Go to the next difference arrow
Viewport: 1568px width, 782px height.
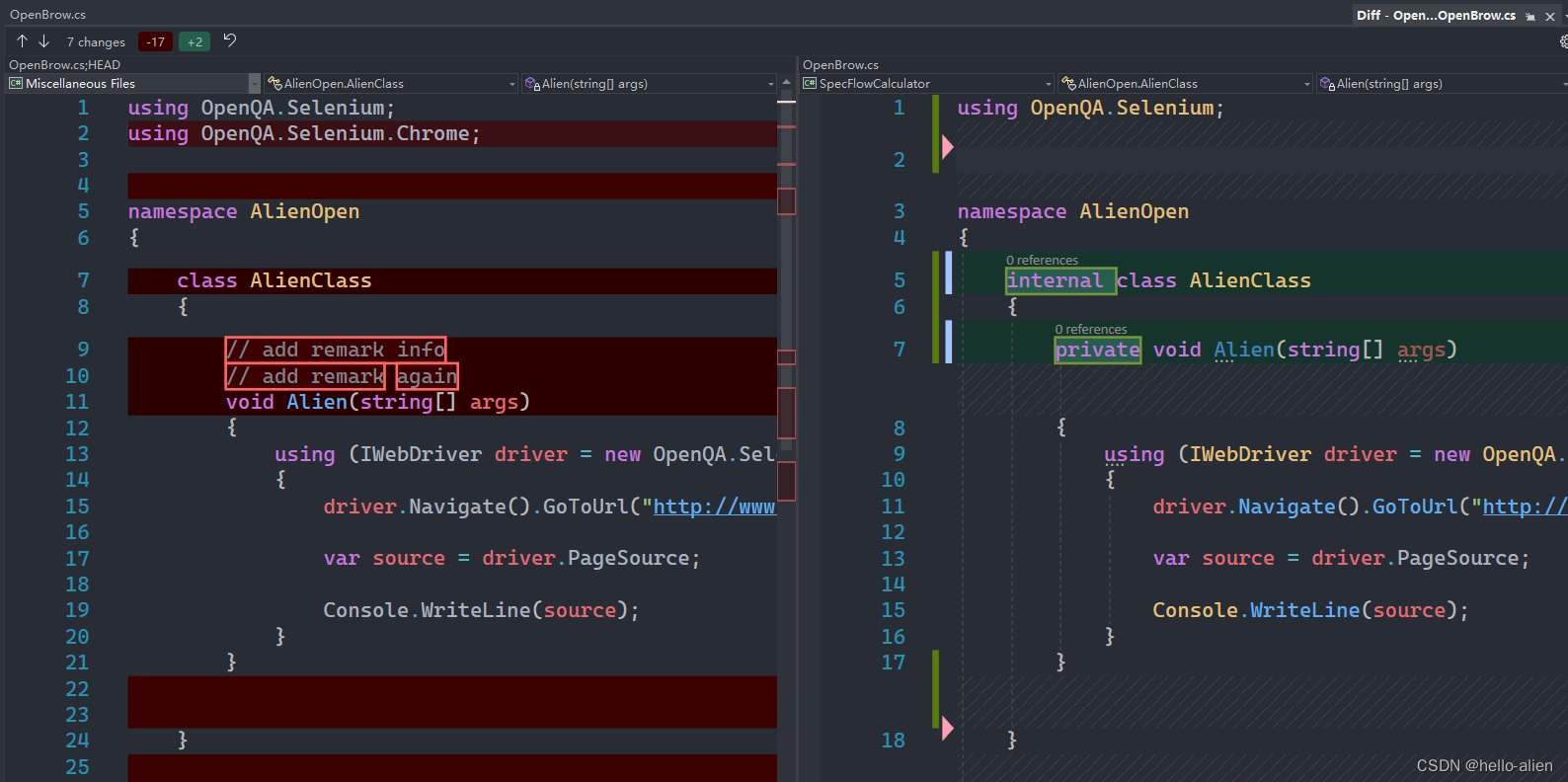coord(43,41)
